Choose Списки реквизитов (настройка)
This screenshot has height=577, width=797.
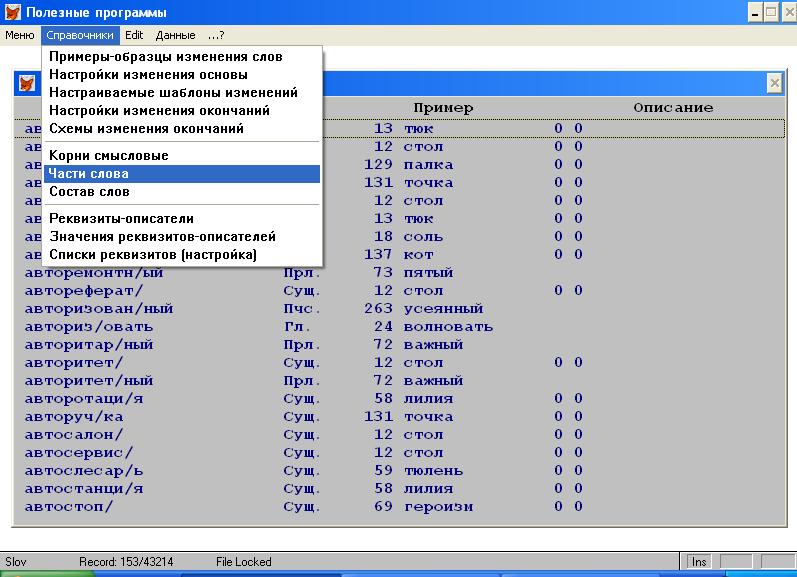click(x=182, y=254)
